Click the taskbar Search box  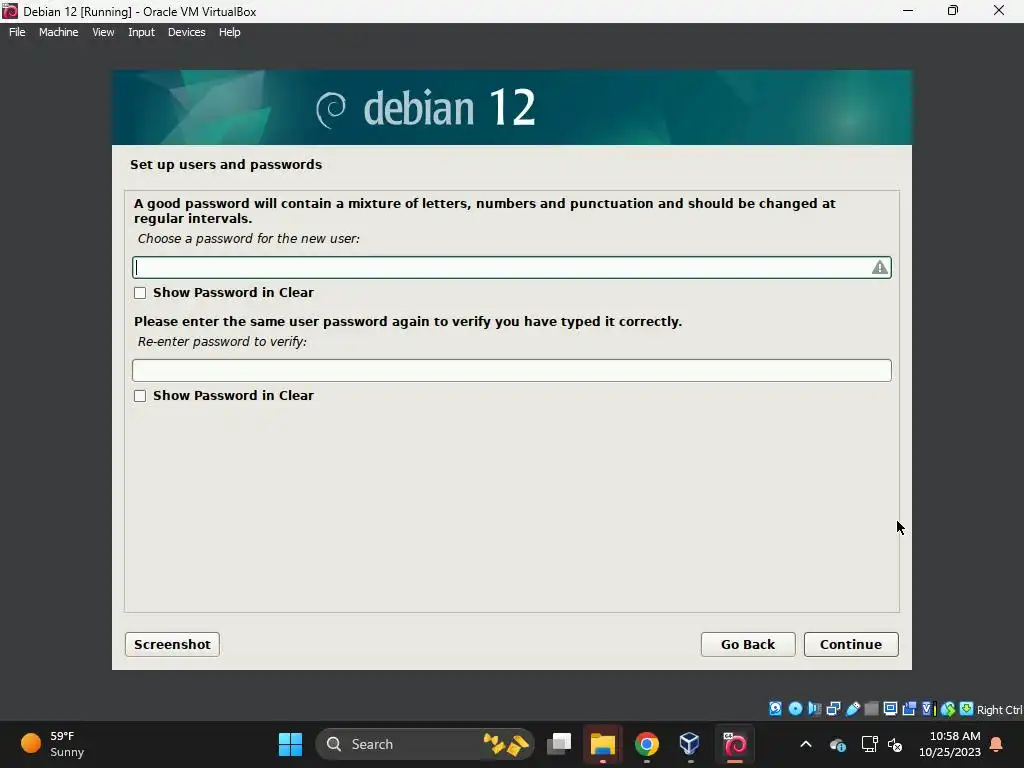pos(424,744)
